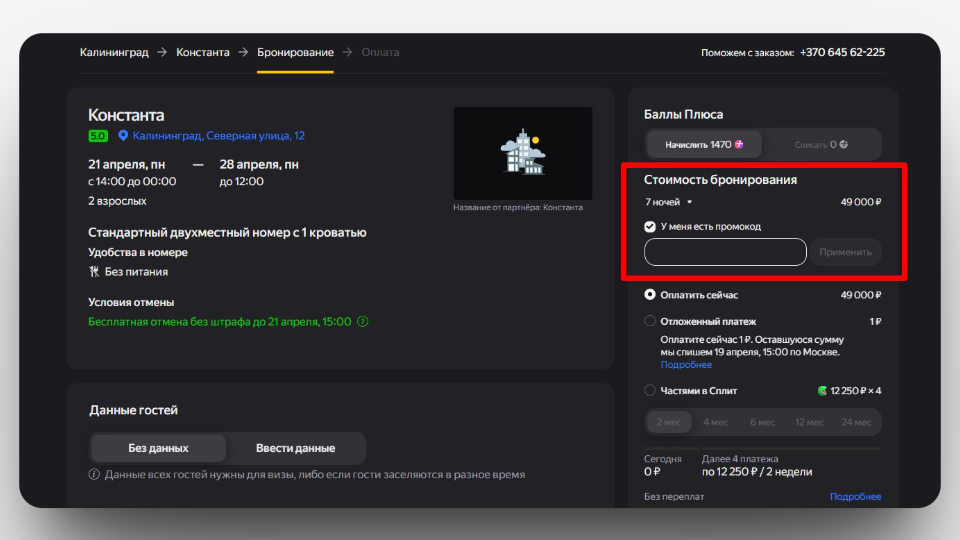Open 'Бронирование' step tab
The image size is (960, 540).
click(x=295, y=53)
